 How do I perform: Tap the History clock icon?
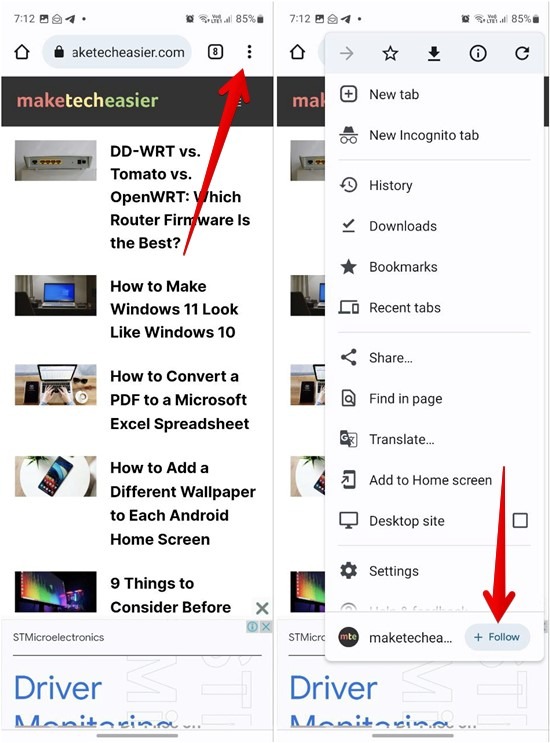coord(349,185)
